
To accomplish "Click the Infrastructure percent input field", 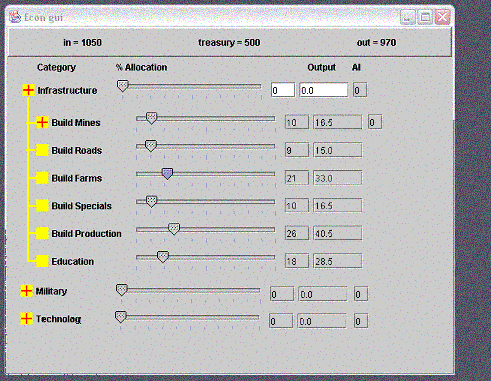I will 283,90.
